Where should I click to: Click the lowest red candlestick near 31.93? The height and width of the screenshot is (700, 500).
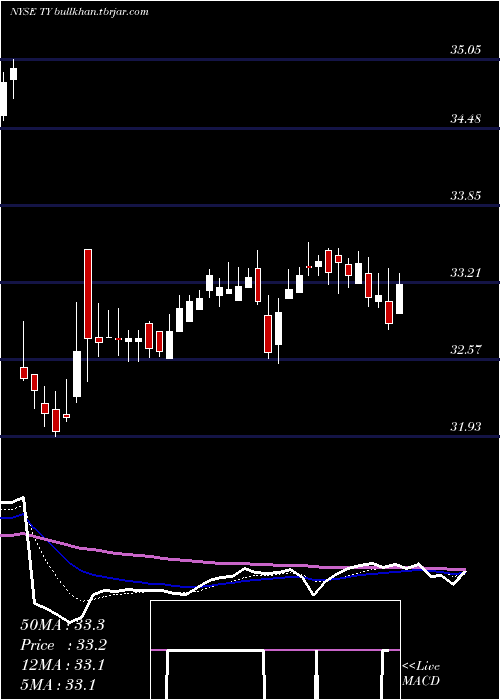coord(56,420)
